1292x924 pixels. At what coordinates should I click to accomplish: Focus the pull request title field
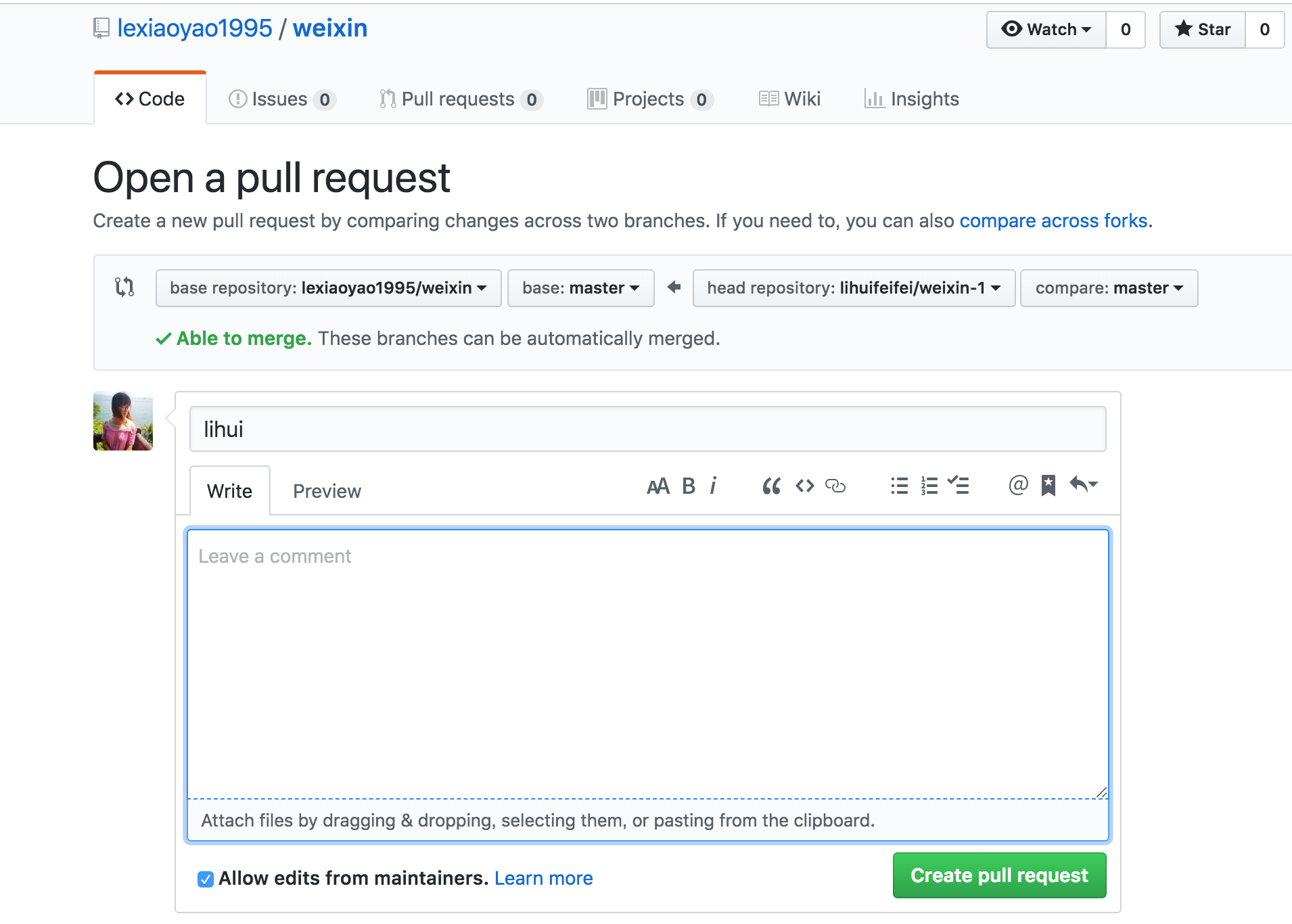pos(647,429)
